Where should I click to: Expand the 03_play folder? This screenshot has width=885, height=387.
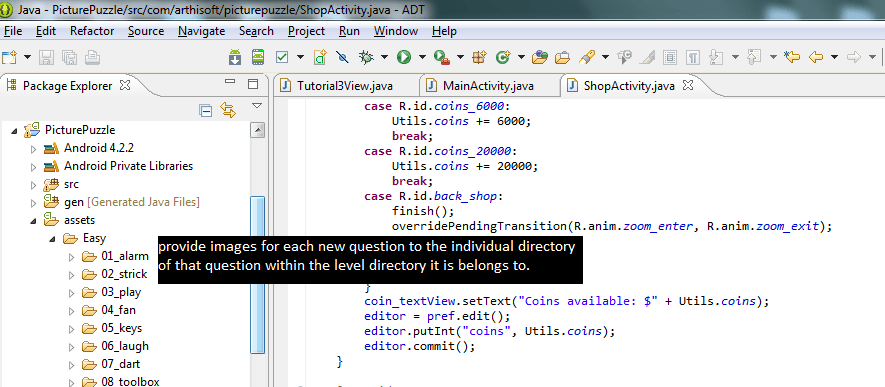click(71, 293)
